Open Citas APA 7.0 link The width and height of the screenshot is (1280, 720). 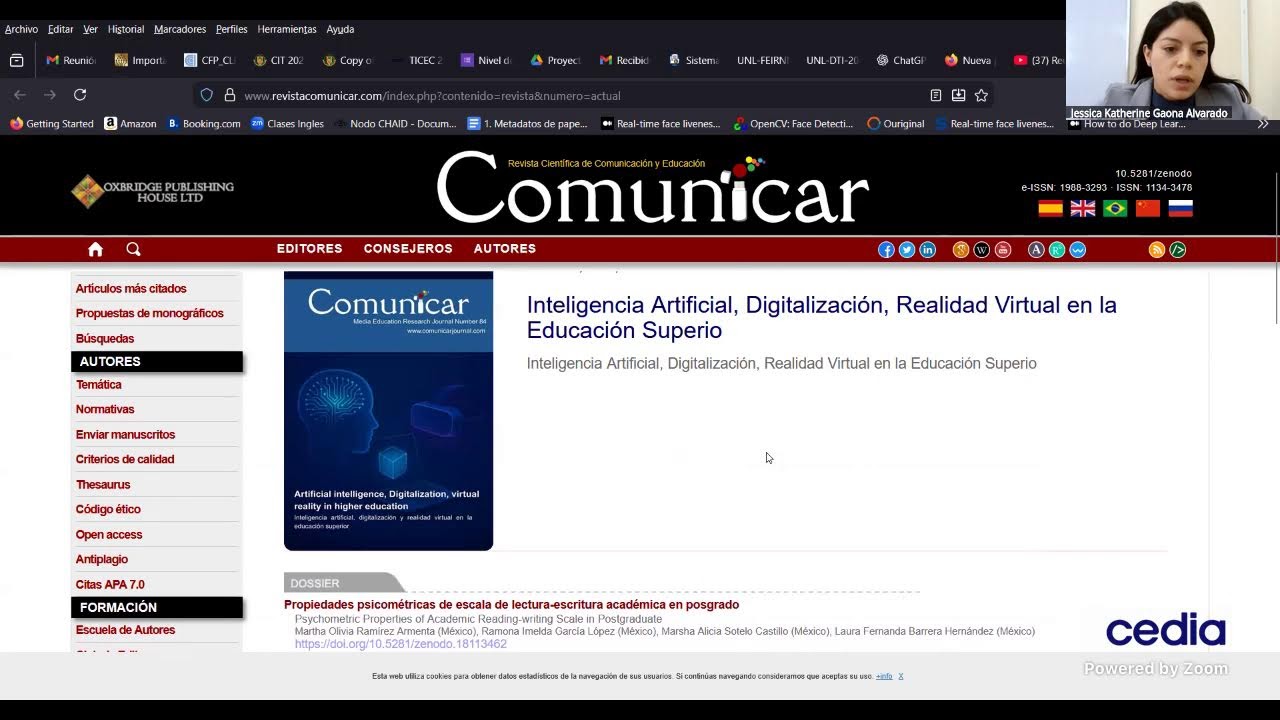[x=110, y=585]
